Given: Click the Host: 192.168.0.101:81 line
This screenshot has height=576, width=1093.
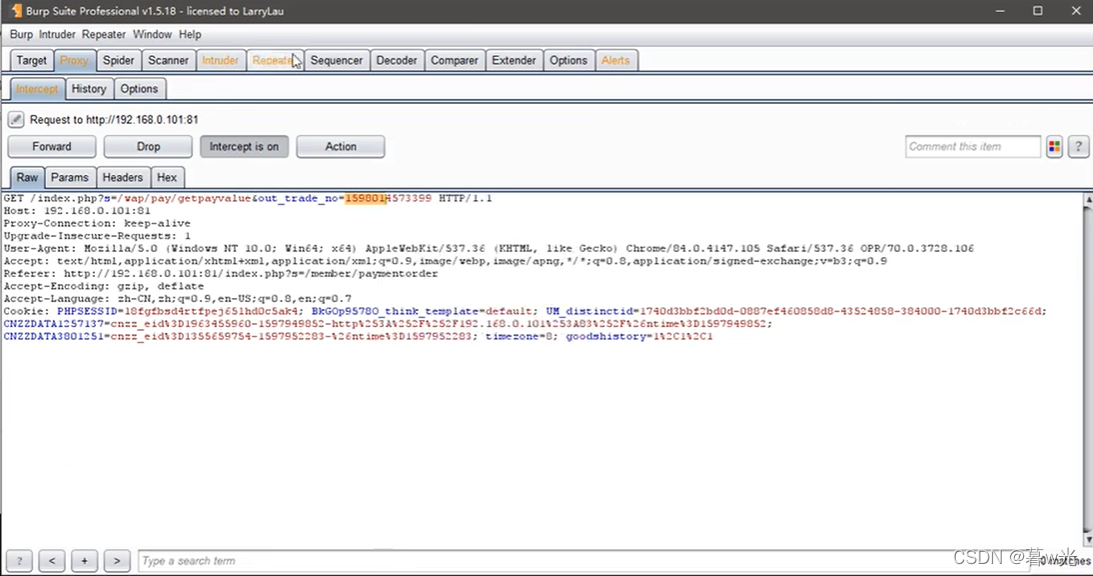Looking at the screenshot, I should [77, 211].
